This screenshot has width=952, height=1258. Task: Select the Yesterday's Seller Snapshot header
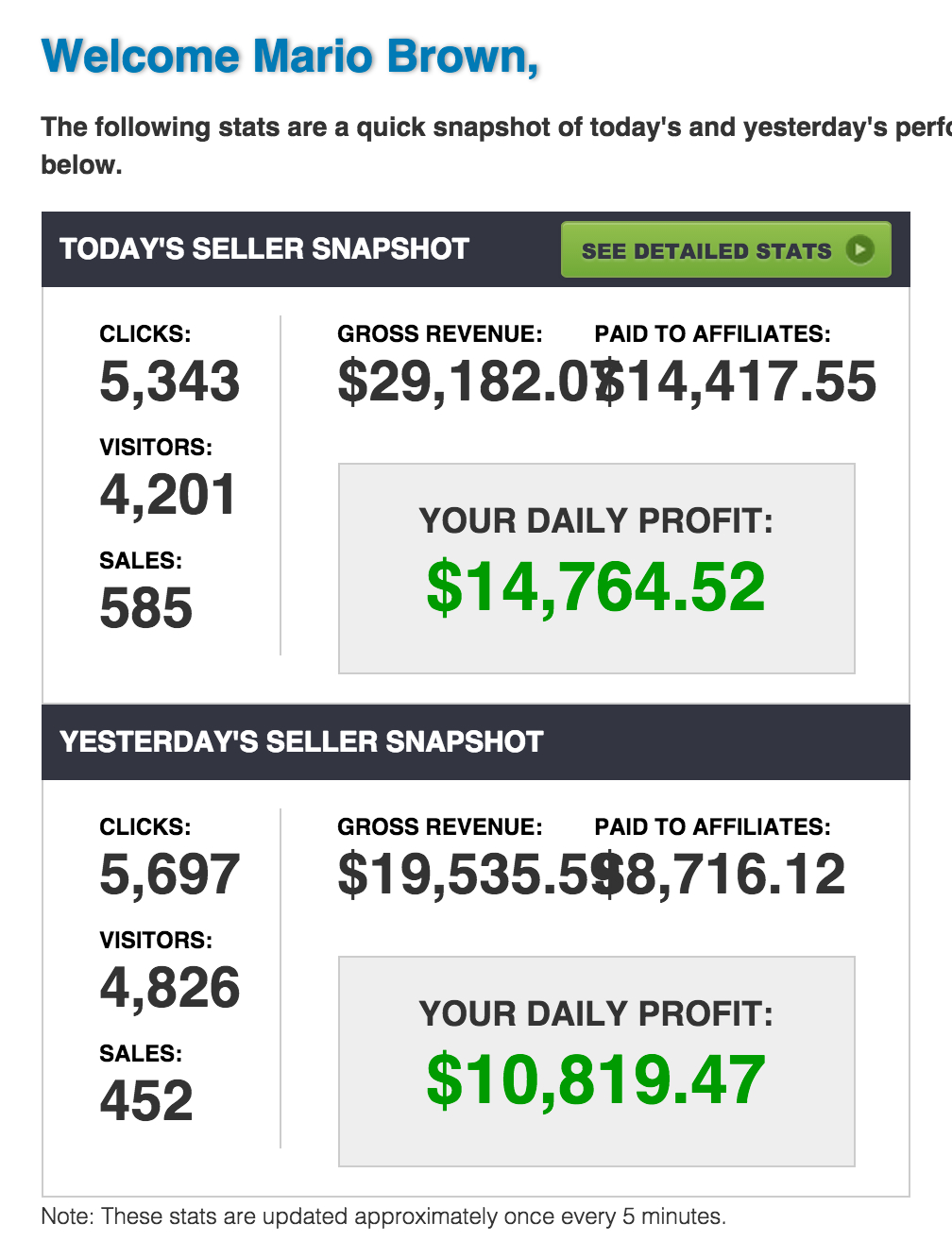click(x=301, y=742)
